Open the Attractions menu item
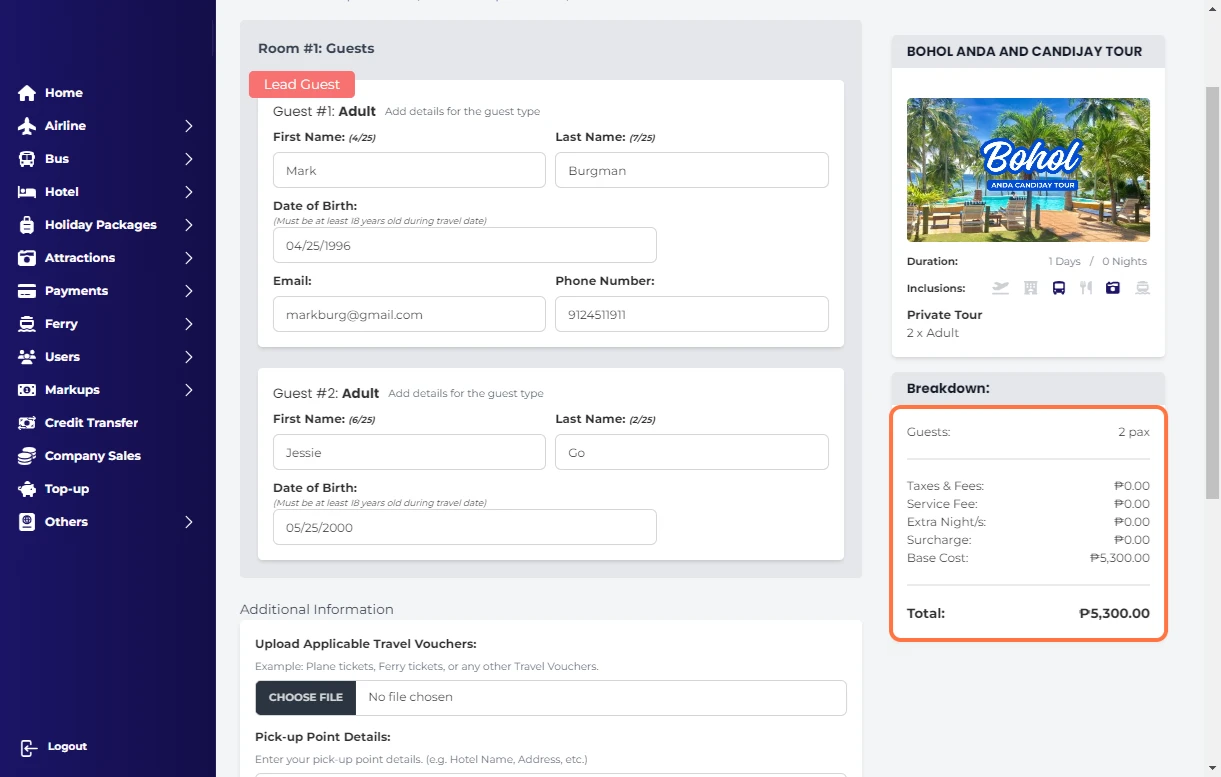 tap(80, 258)
